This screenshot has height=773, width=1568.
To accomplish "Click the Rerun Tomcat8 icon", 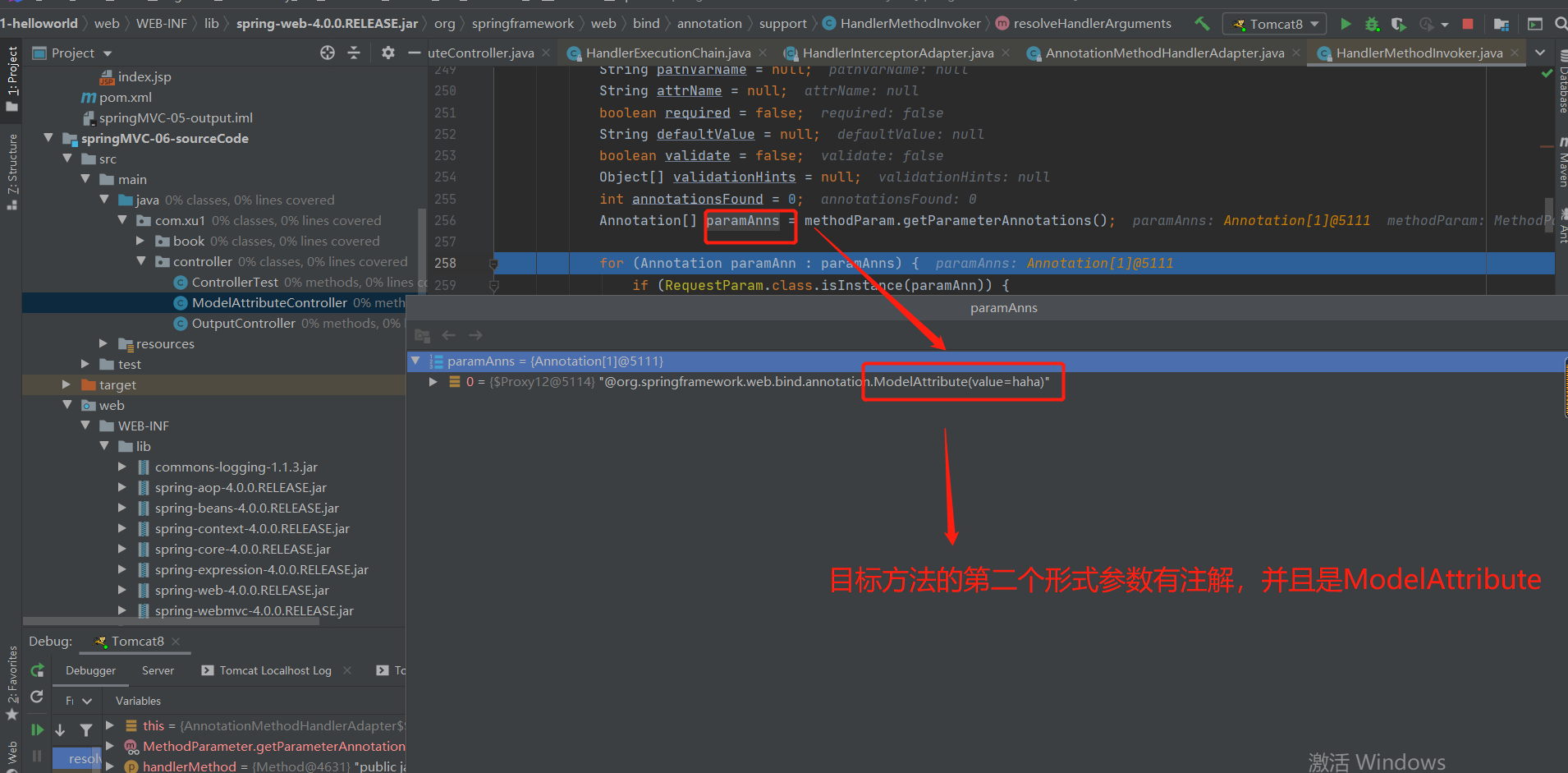I will 37,670.
